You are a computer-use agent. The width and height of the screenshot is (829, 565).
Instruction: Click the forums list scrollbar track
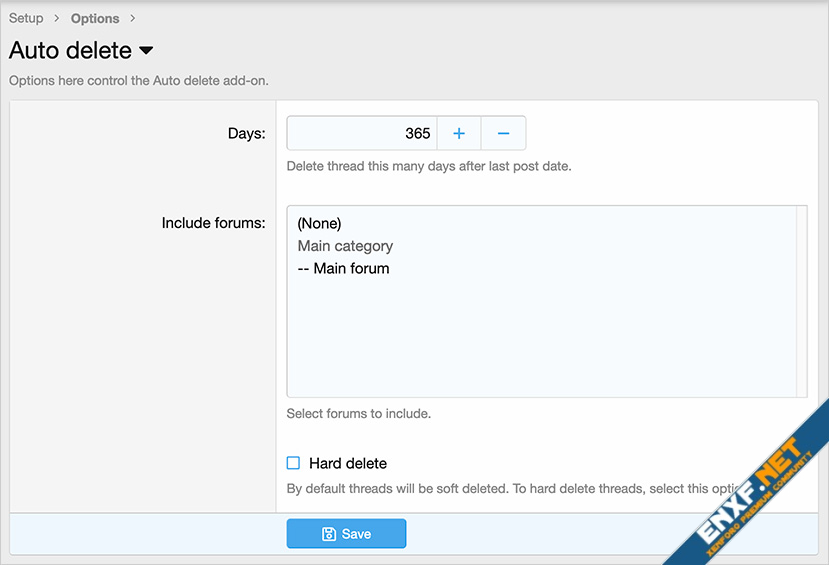pos(802,302)
